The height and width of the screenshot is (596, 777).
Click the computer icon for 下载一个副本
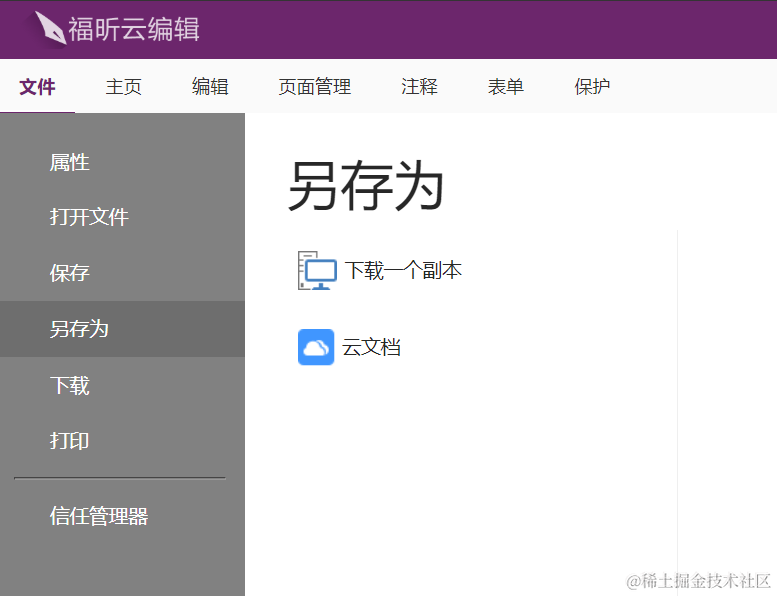coord(317,271)
